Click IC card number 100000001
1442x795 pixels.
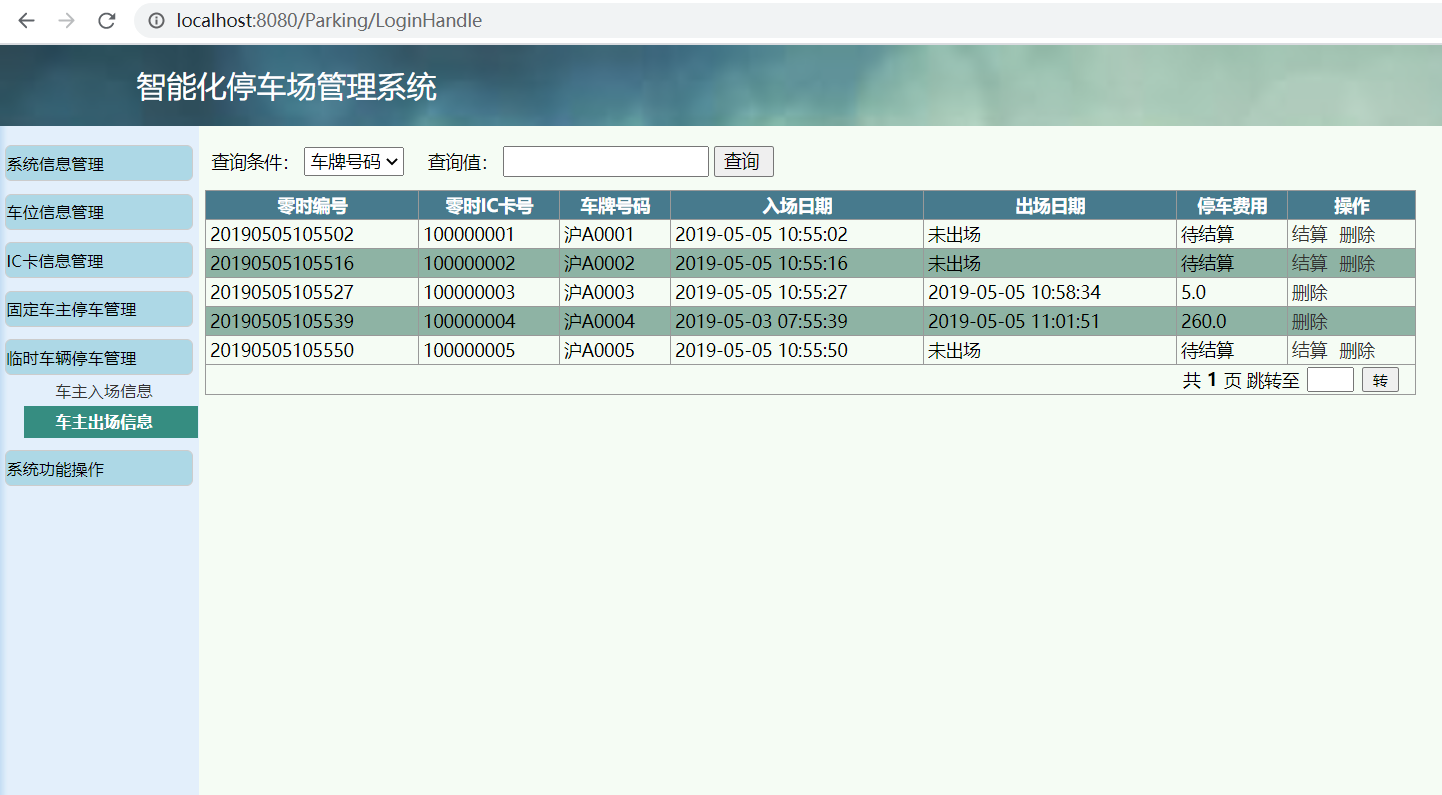[x=469, y=234]
